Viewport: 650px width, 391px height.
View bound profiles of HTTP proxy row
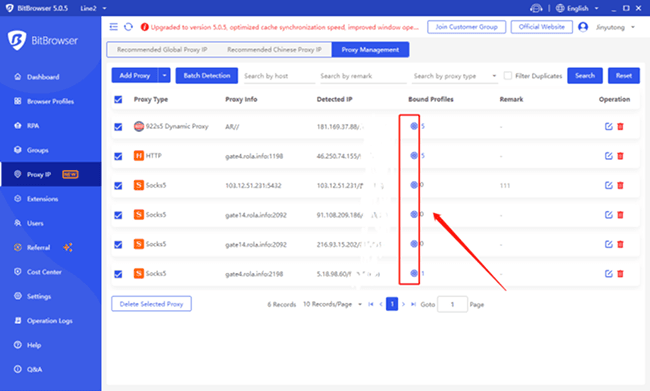[414, 155]
